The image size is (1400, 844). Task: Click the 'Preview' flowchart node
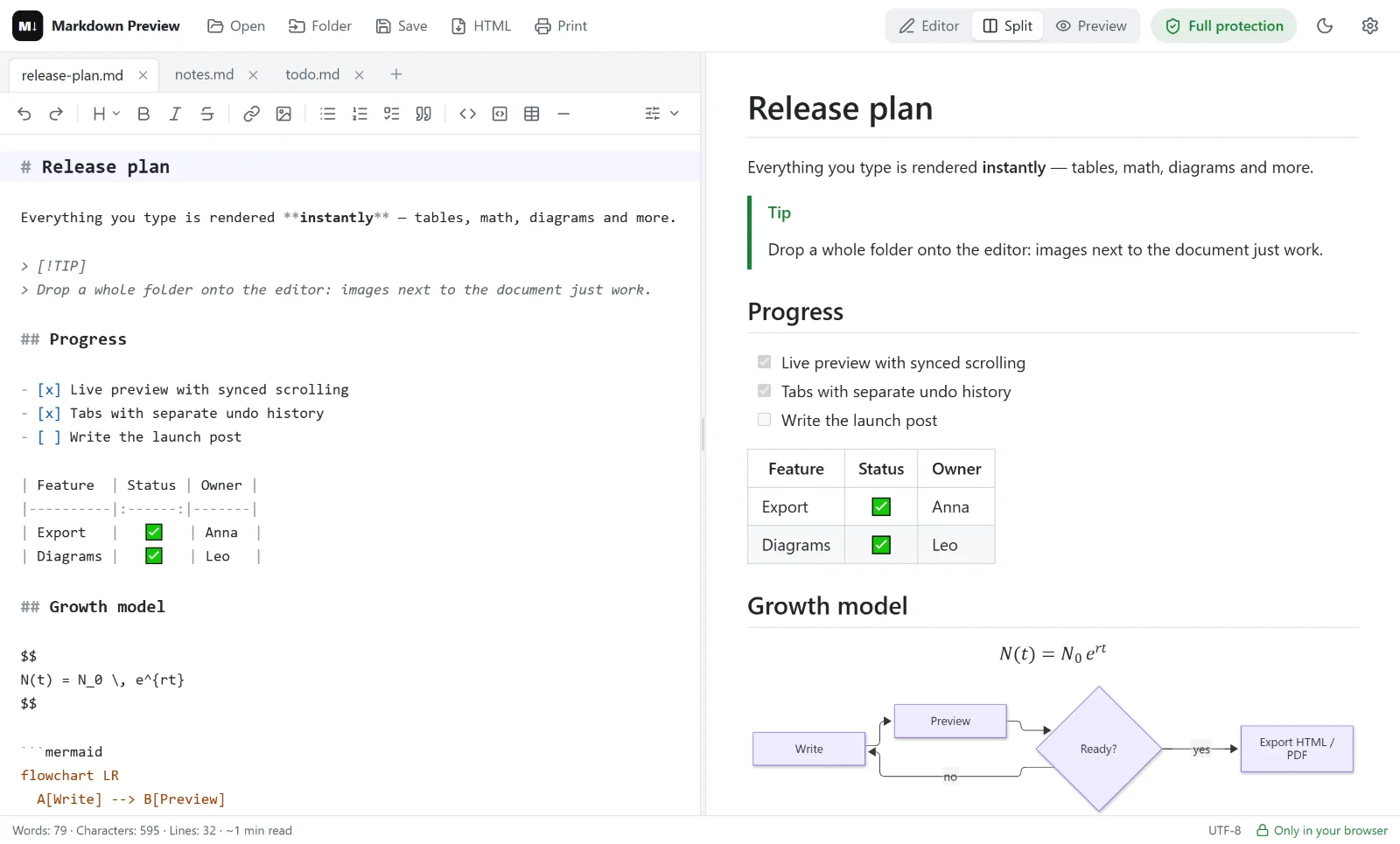(x=950, y=722)
